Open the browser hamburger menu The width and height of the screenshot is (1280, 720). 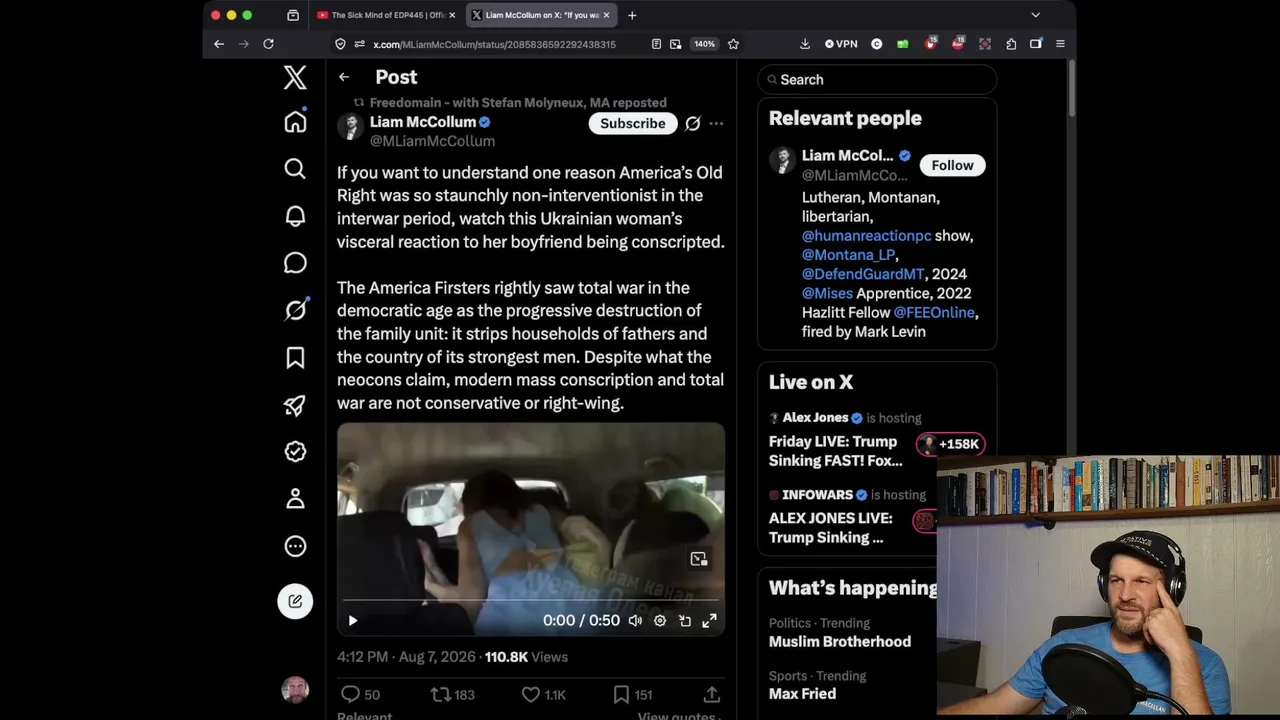point(1060,44)
